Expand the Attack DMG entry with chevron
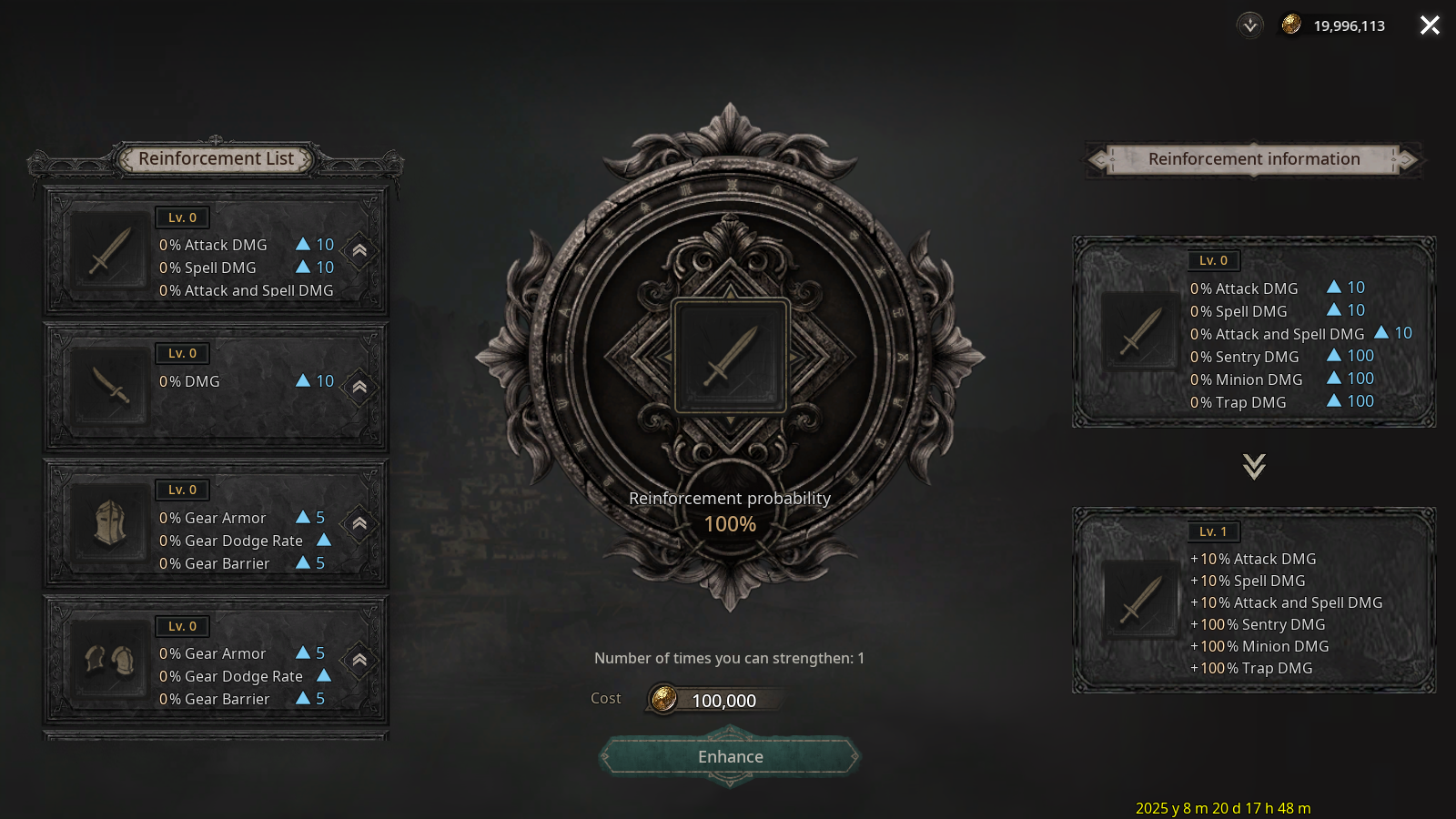 (359, 250)
